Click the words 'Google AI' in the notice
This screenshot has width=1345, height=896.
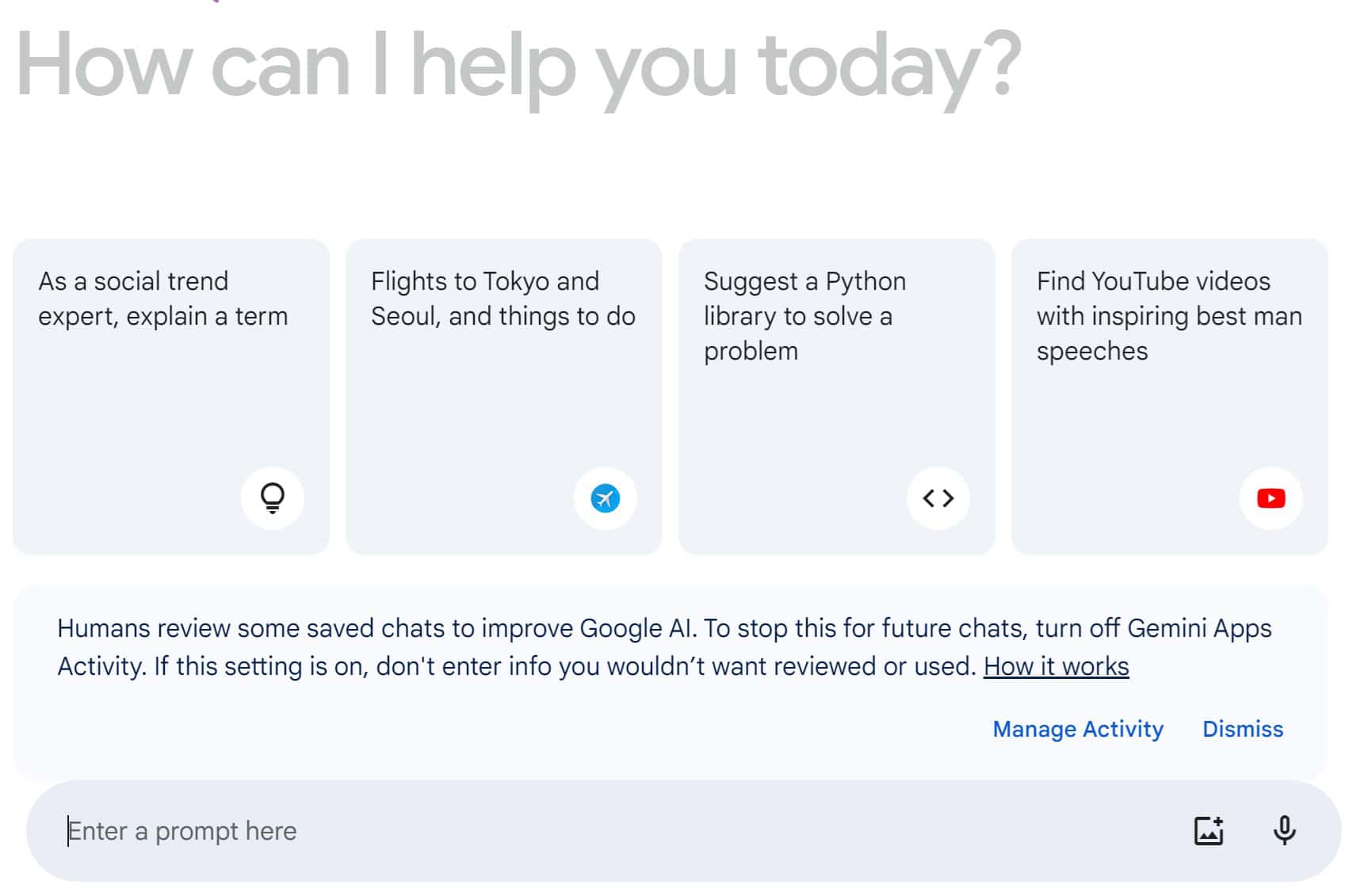pyautogui.click(x=637, y=628)
